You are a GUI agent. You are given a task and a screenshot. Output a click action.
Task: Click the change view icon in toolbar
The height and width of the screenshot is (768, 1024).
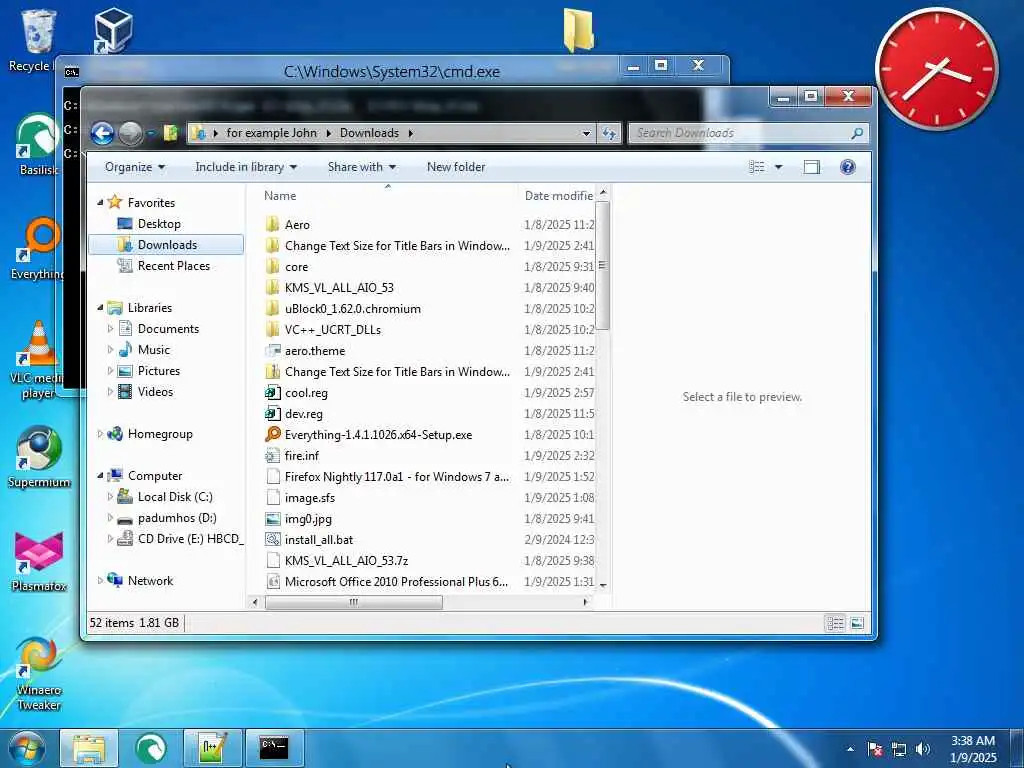pos(757,167)
